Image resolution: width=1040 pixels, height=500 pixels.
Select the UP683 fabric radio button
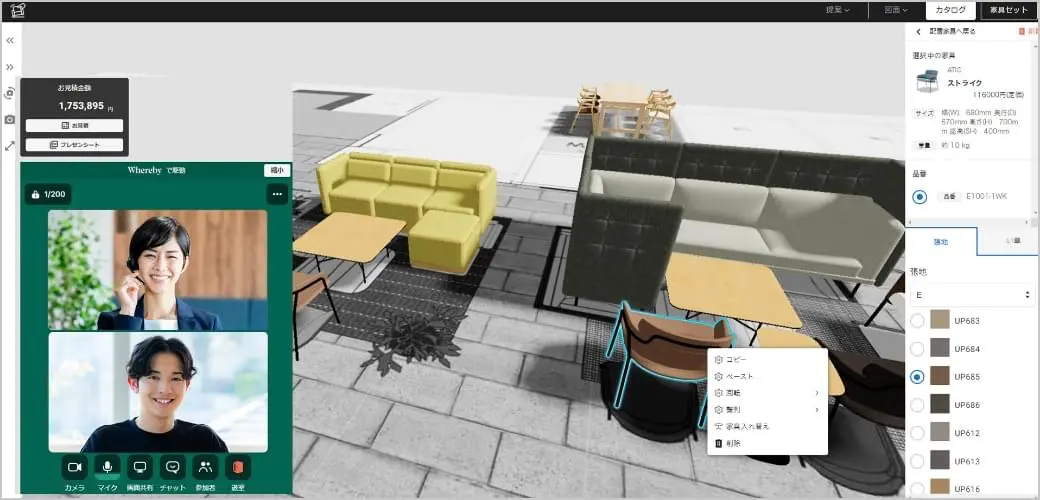917,321
